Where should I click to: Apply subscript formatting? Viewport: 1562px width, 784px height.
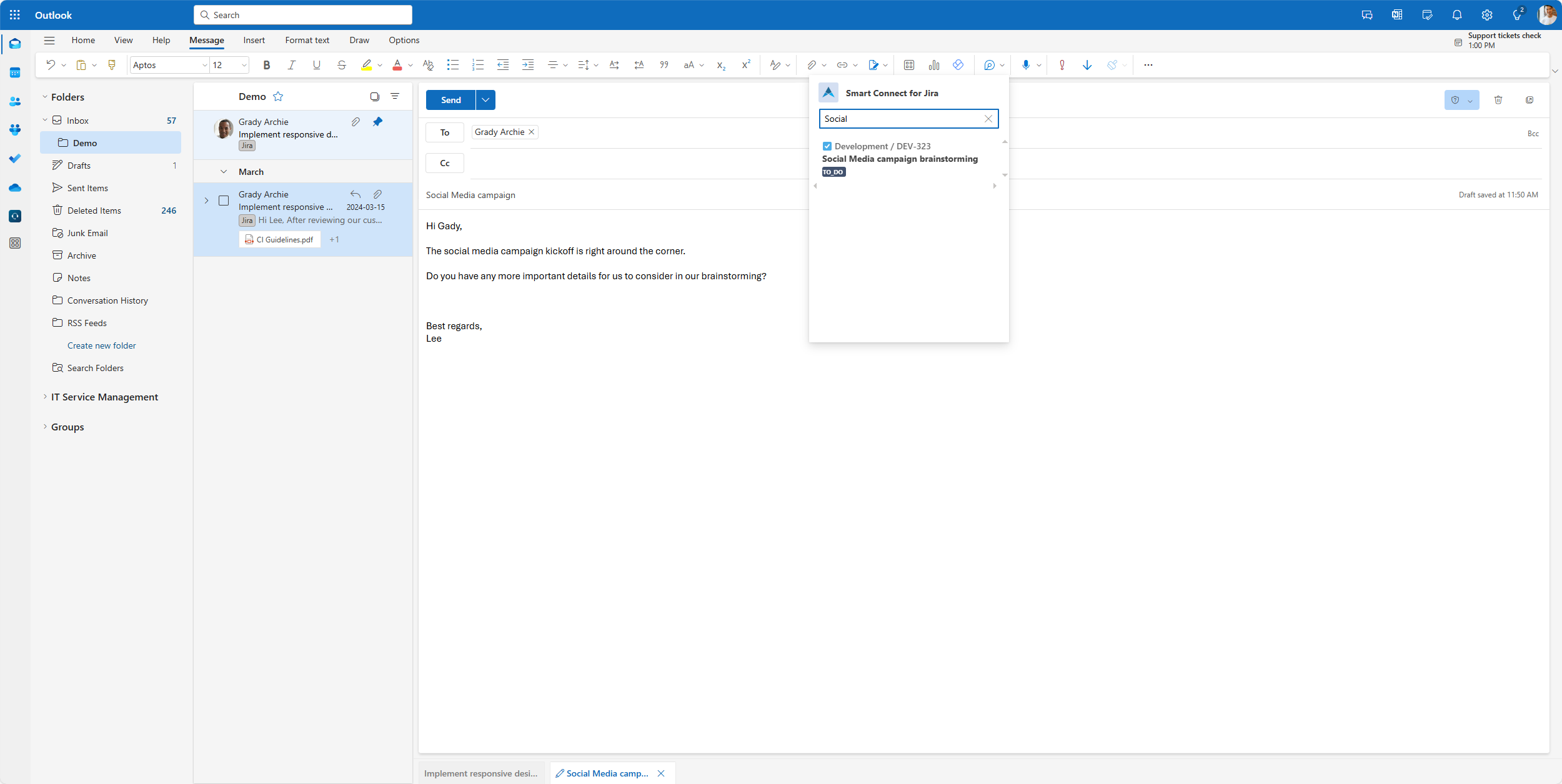[721, 65]
